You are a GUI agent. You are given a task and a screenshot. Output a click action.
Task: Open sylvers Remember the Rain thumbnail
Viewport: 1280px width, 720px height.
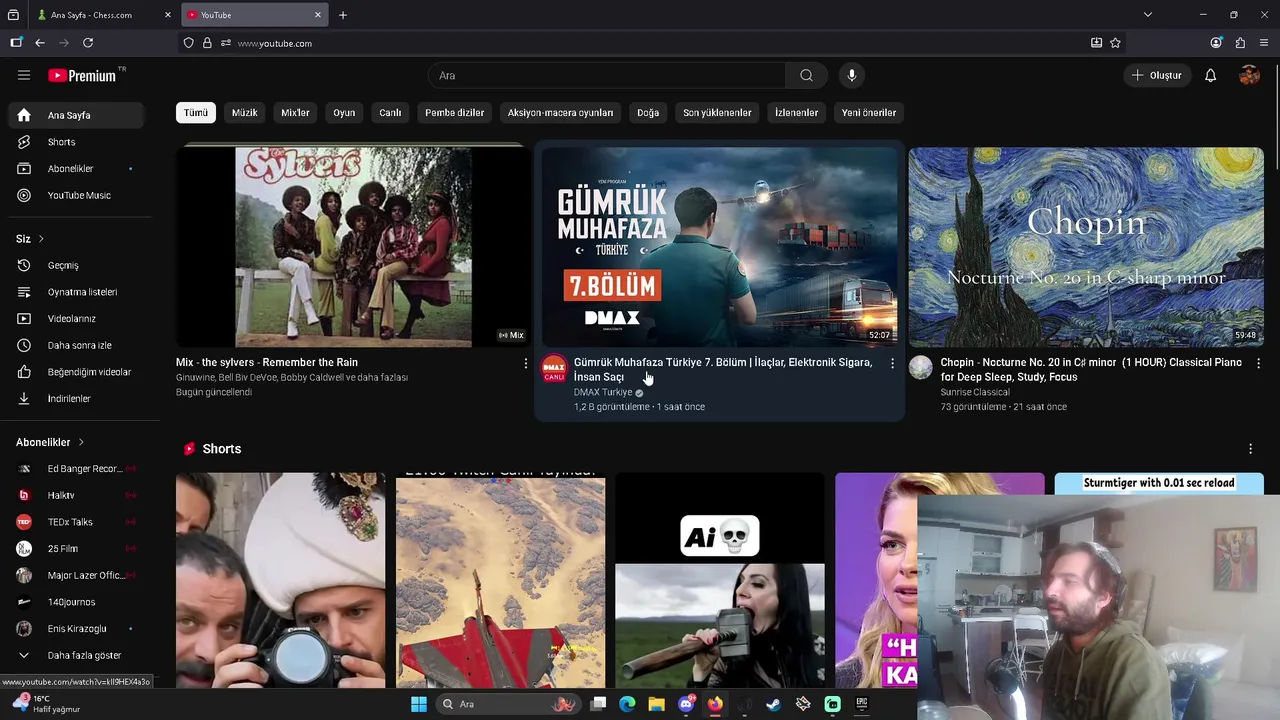pyautogui.click(x=353, y=247)
